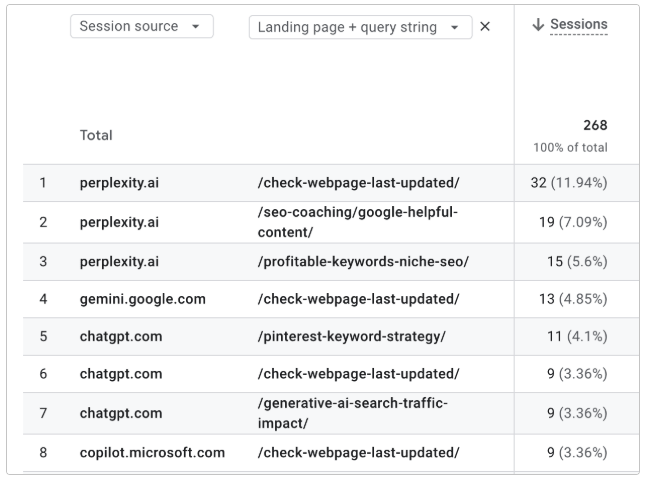The height and width of the screenshot is (478, 645).
Task: Sort by the Sessions column header
Action: [x=579, y=24]
